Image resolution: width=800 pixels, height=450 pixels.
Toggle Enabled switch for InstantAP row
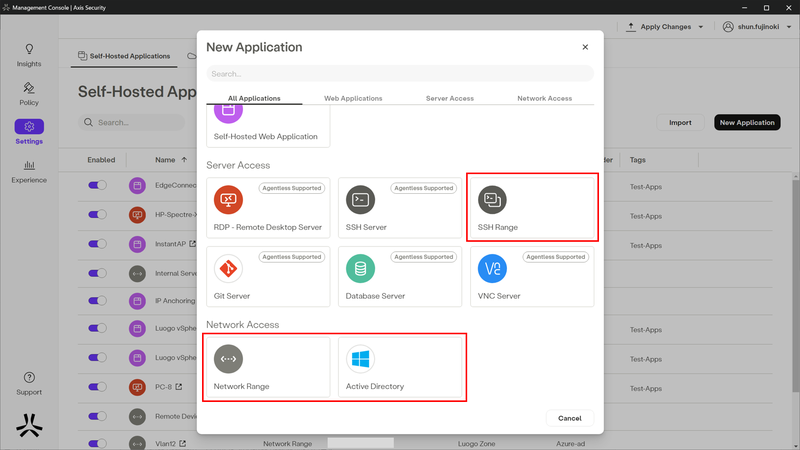97,244
